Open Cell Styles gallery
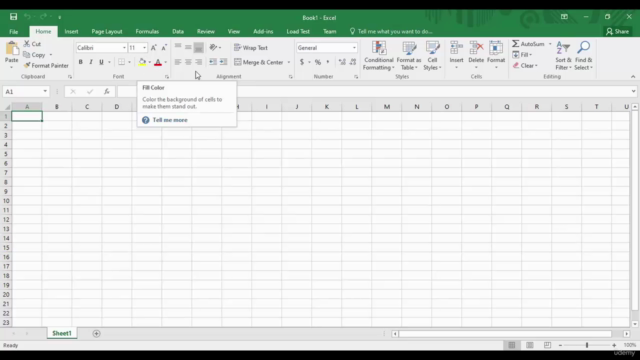Image resolution: width=640 pixels, height=360 pixels. pyautogui.click(x=432, y=56)
